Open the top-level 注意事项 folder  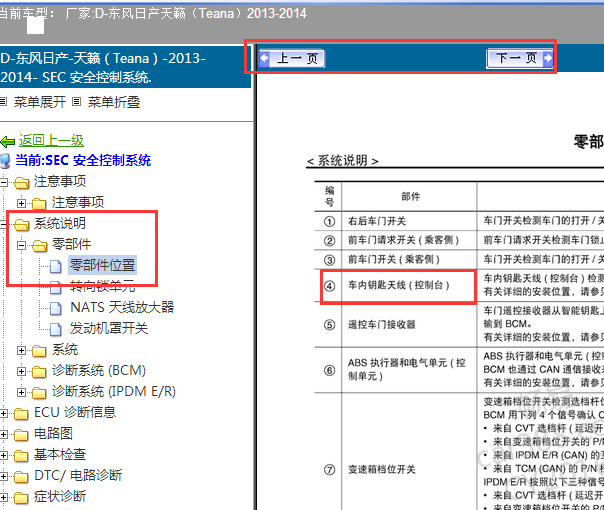(x=60, y=181)
